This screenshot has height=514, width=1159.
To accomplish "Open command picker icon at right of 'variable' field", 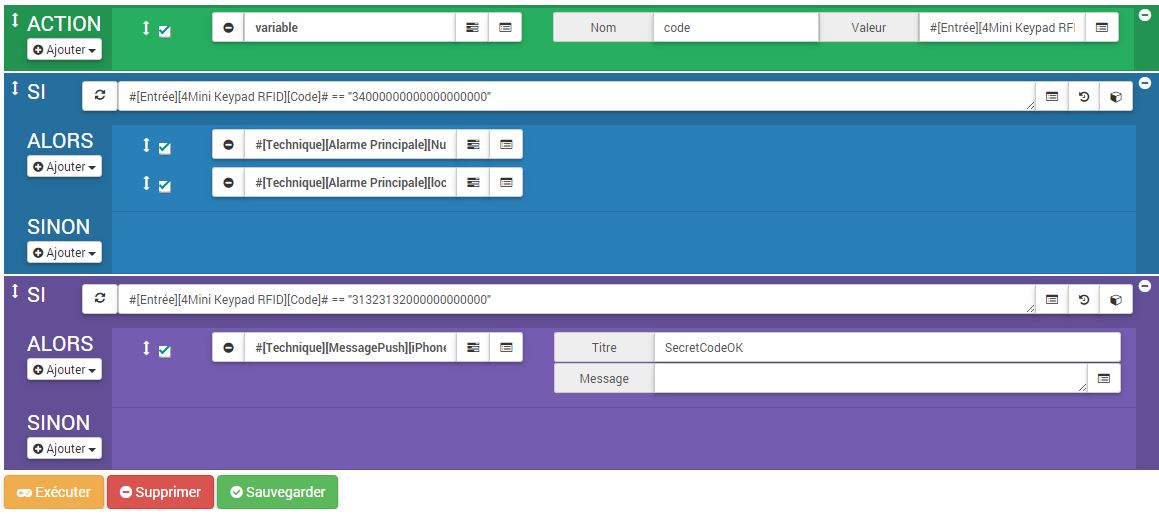I will point(505,27).
